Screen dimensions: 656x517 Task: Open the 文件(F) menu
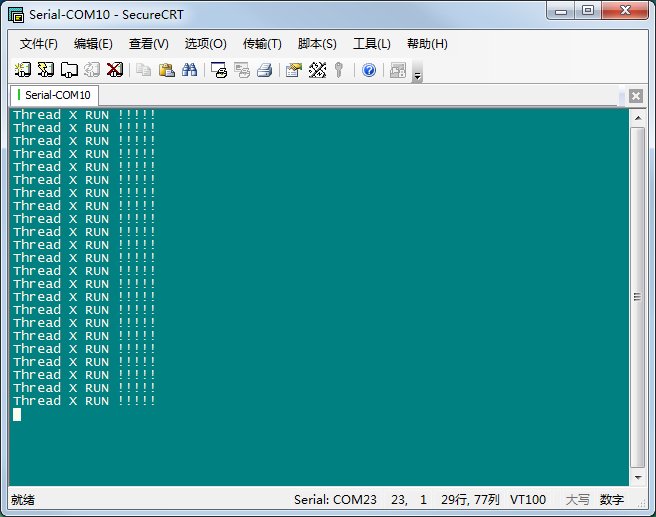38,44
